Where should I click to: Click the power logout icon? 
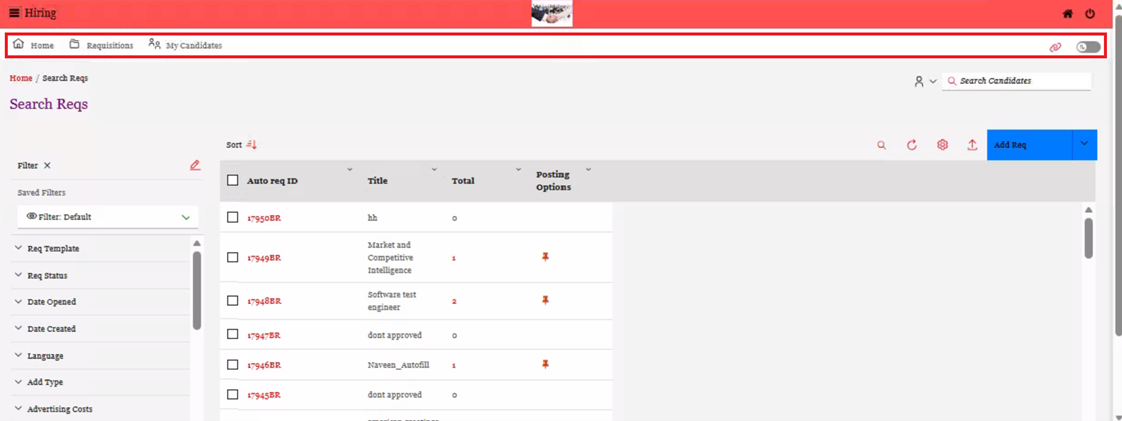[x=1091, y=14]
